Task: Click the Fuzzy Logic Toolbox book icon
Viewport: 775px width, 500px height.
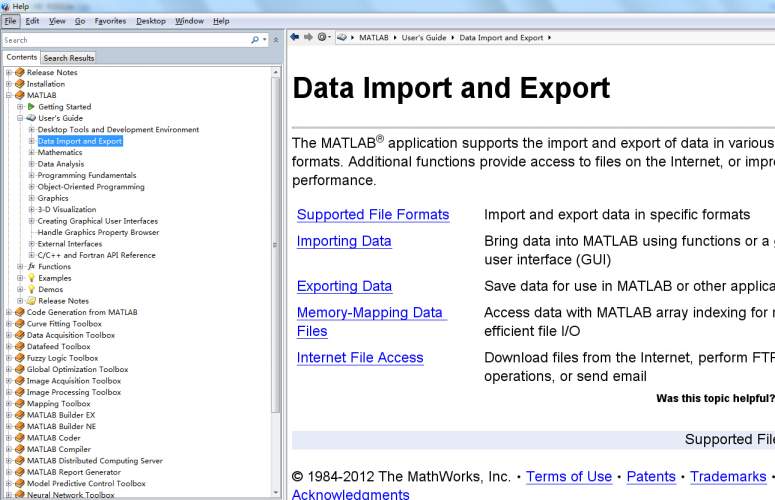Action: (x=20, y=358)
